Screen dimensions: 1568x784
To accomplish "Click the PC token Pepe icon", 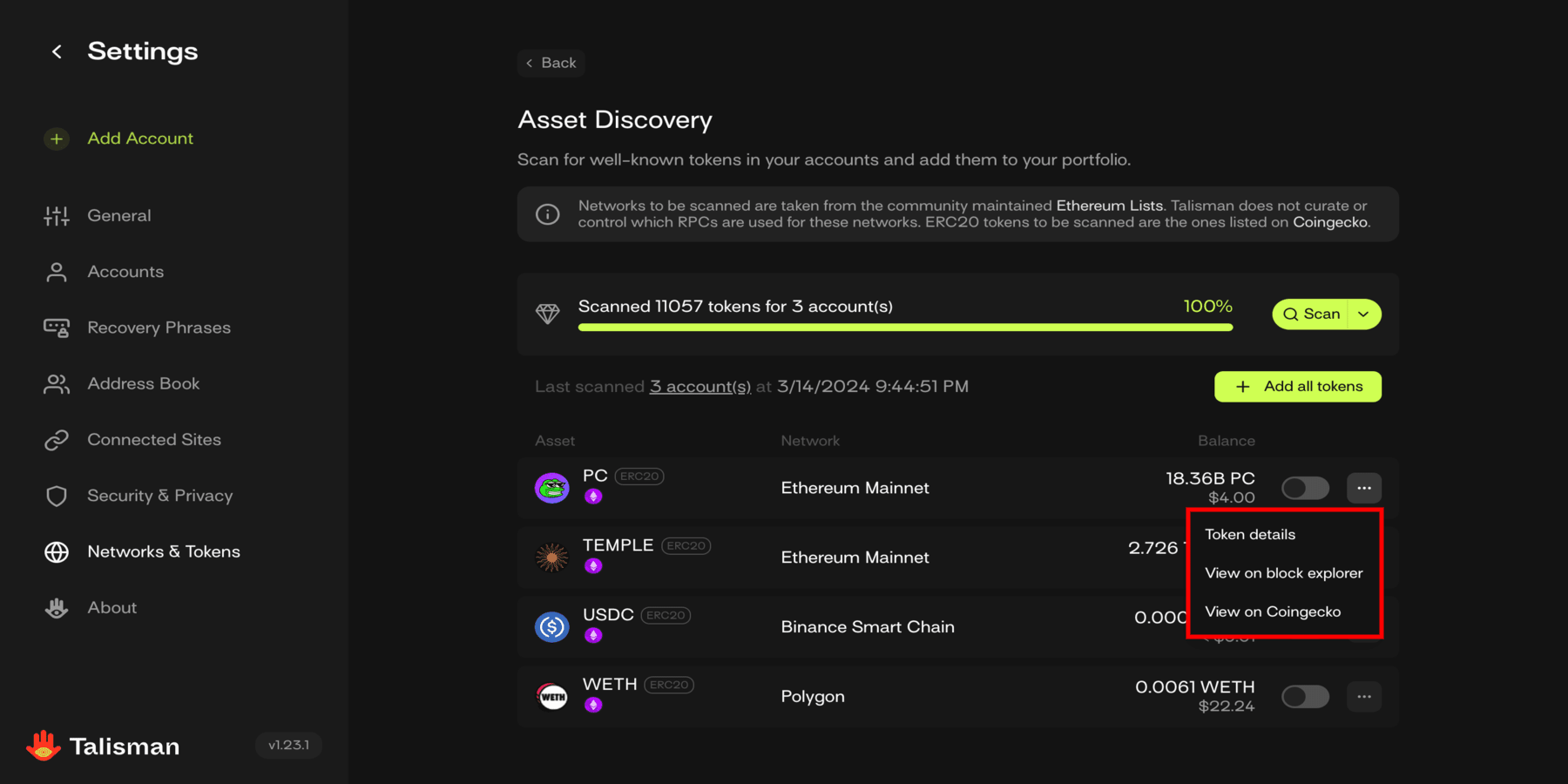I will (x=551, y=488).
